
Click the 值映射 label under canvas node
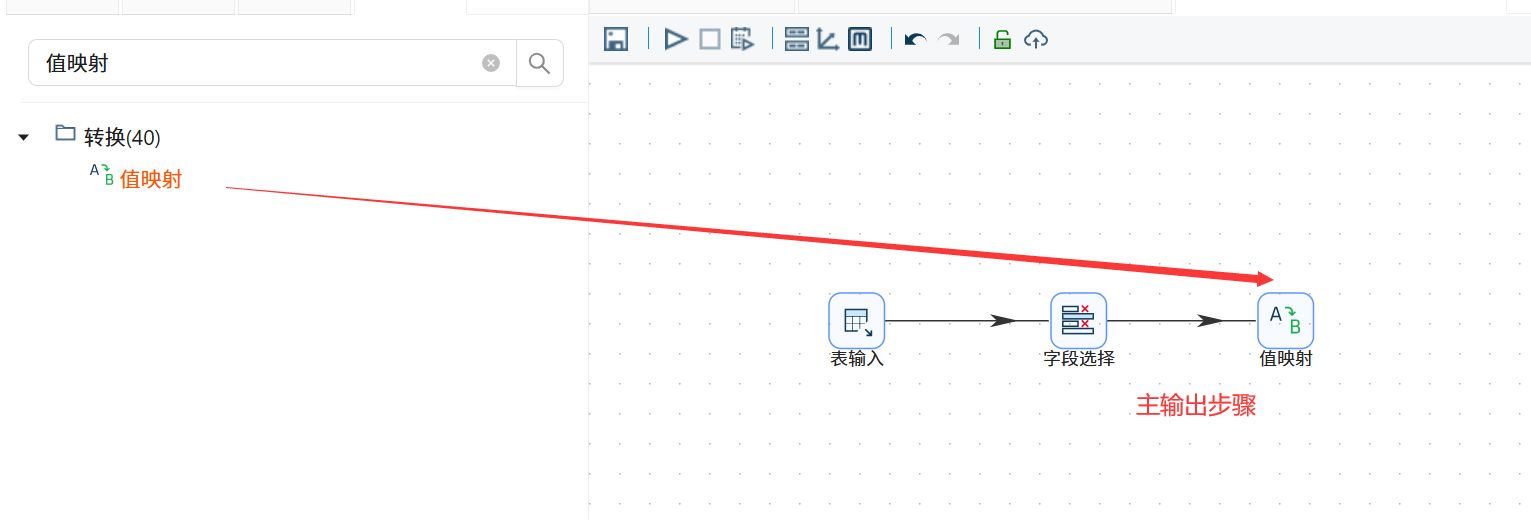tap(1286, 359)
